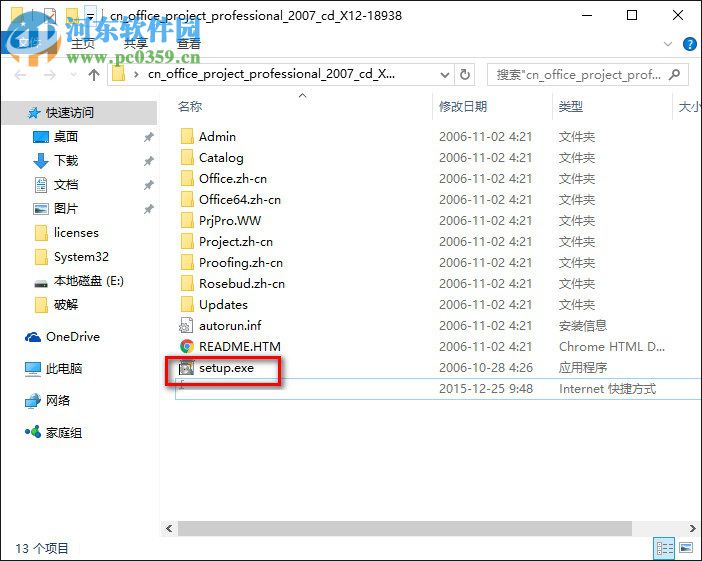Select the Project.zh-cn folder icon
702x561 pixels.
pos(187,242)
